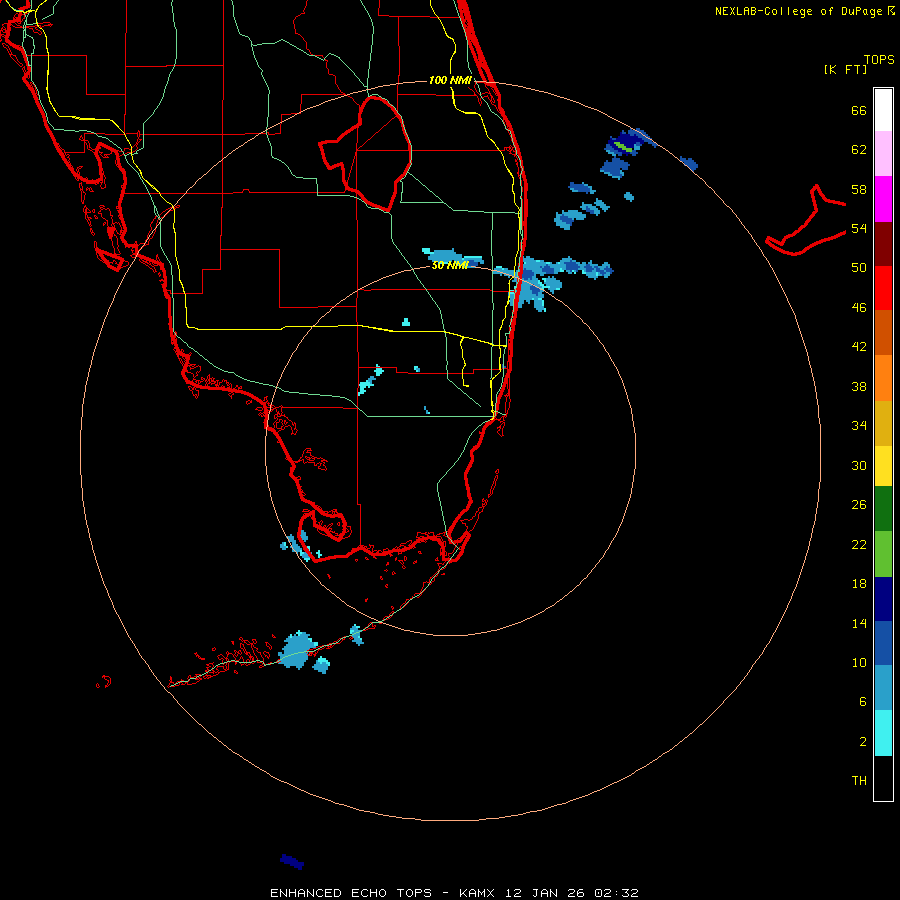Click the 62 legend value
Image resolution: width=900 pixels, height=900 pixels.
(x=859, y=150)
